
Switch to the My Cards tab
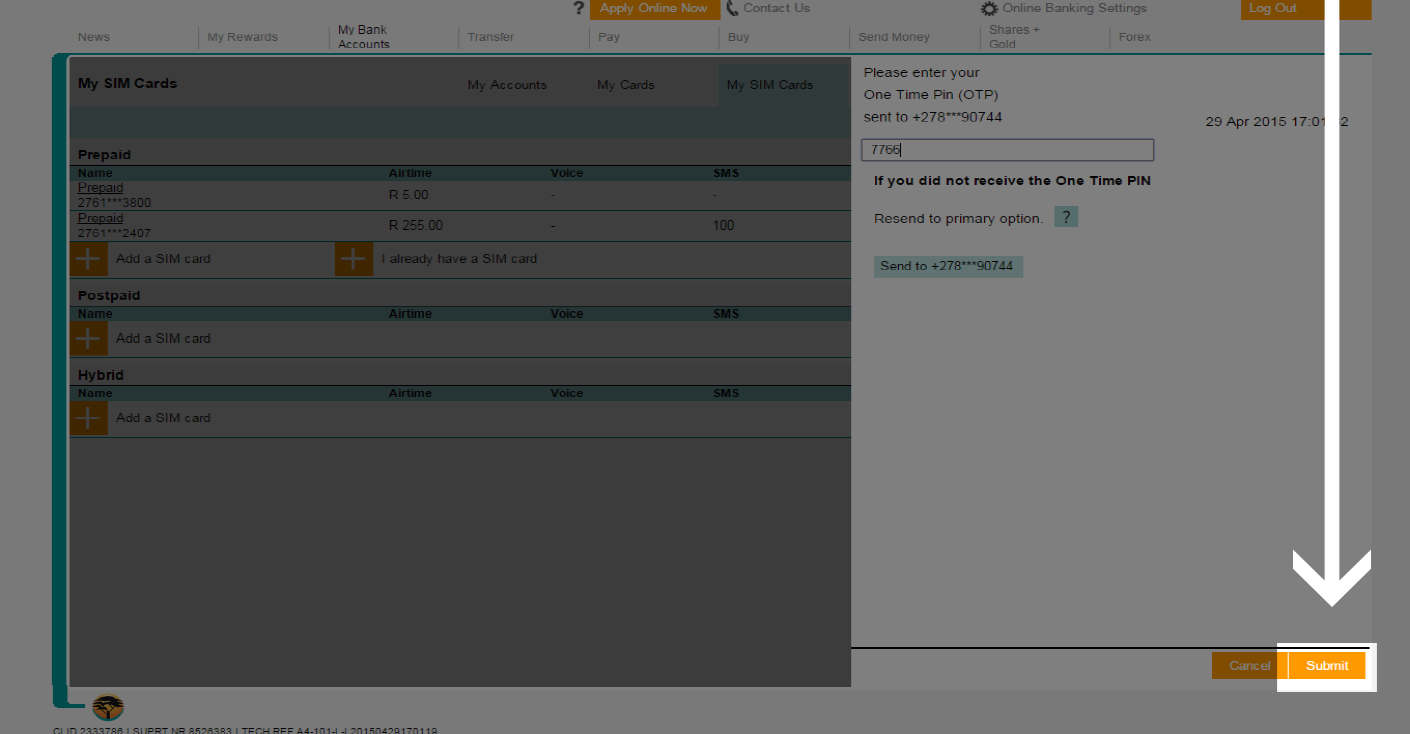(625, 85)
